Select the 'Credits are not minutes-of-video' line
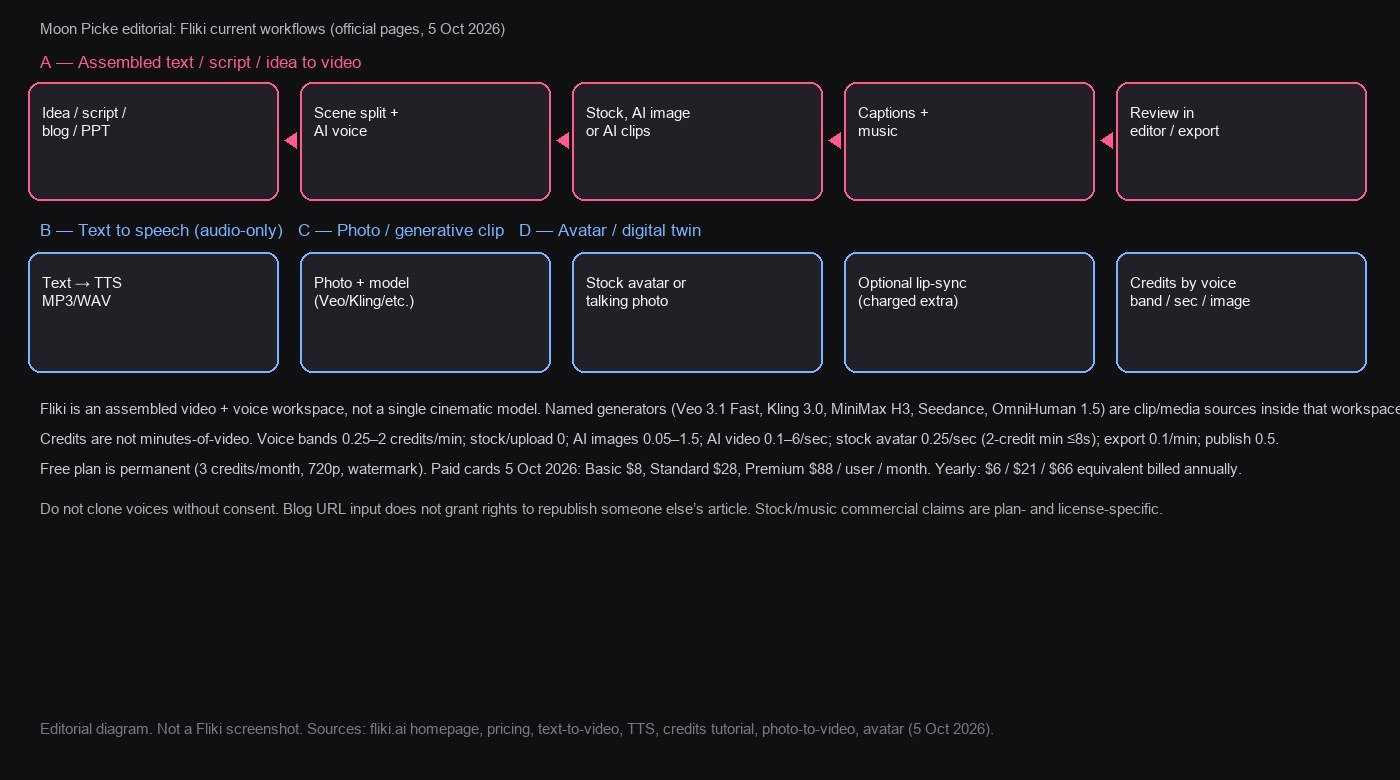1400x780 pixels. (x=659, y=439)
